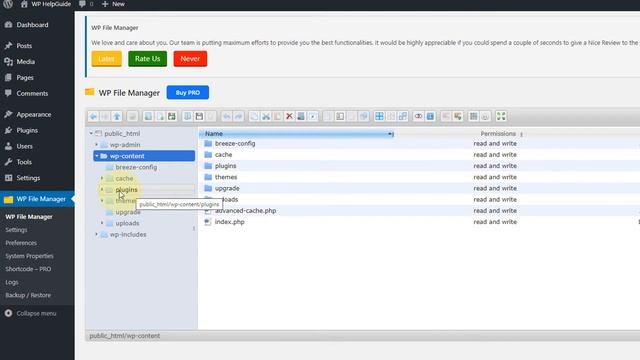
Task: Expand the uploads folder arrow in tree
Action: tap(102, 223)
